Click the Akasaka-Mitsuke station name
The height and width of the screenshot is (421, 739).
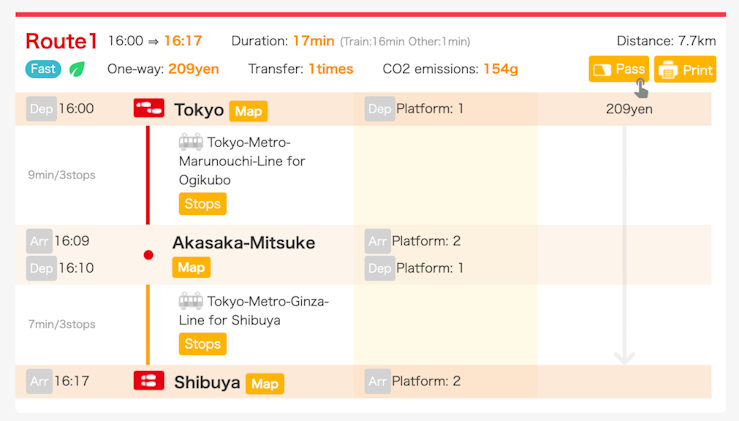click(243, 243)
